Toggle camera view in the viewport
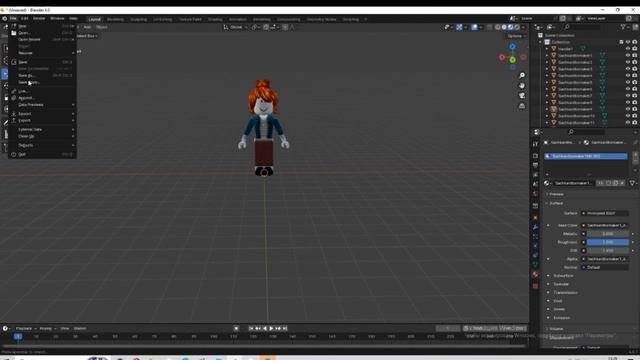The width and height of the screenshot is (640, 360). pyautogui.click(x=522, y=96)
